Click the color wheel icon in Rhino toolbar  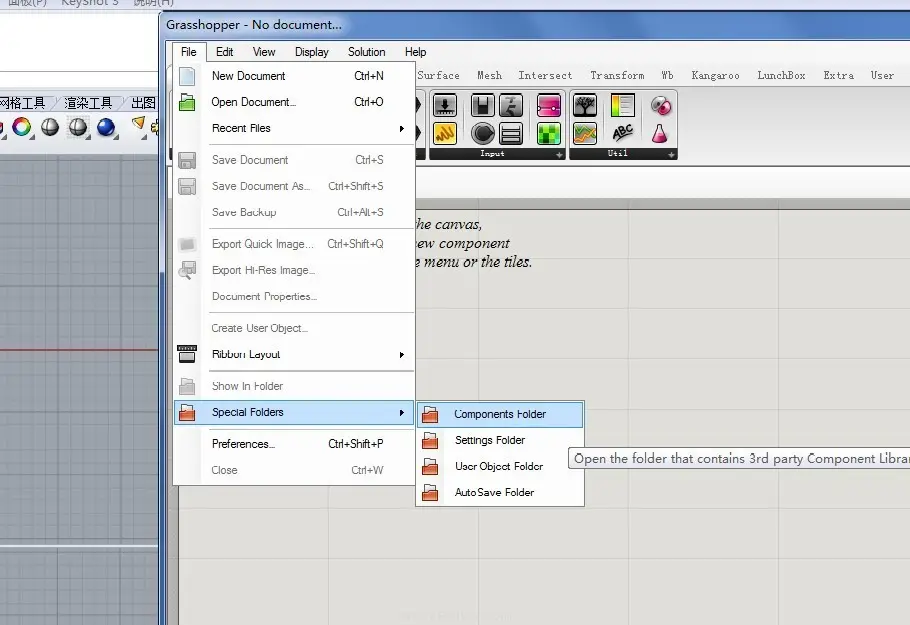pos(21,127)
